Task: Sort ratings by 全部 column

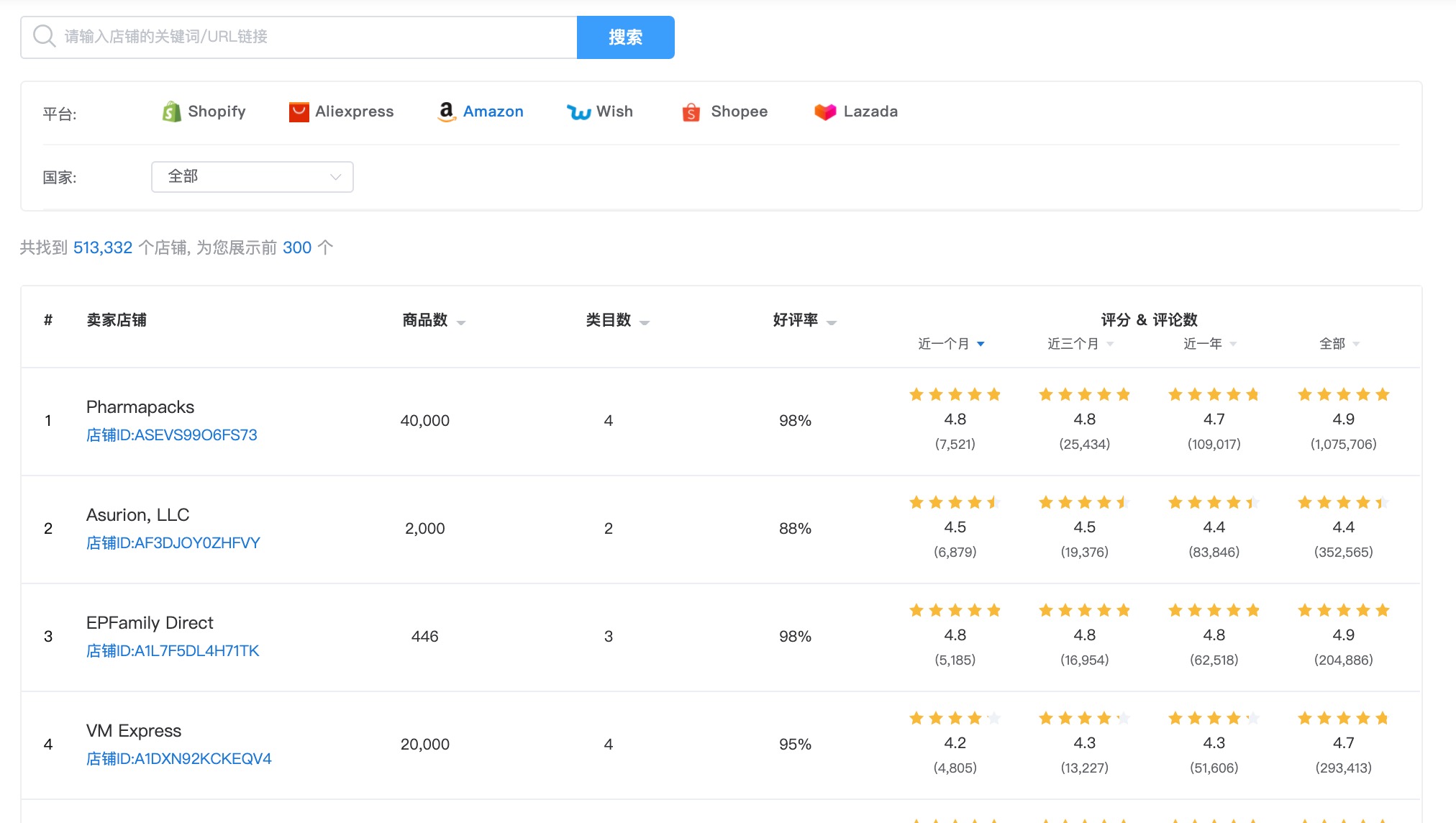Action: click(1339, 344)
